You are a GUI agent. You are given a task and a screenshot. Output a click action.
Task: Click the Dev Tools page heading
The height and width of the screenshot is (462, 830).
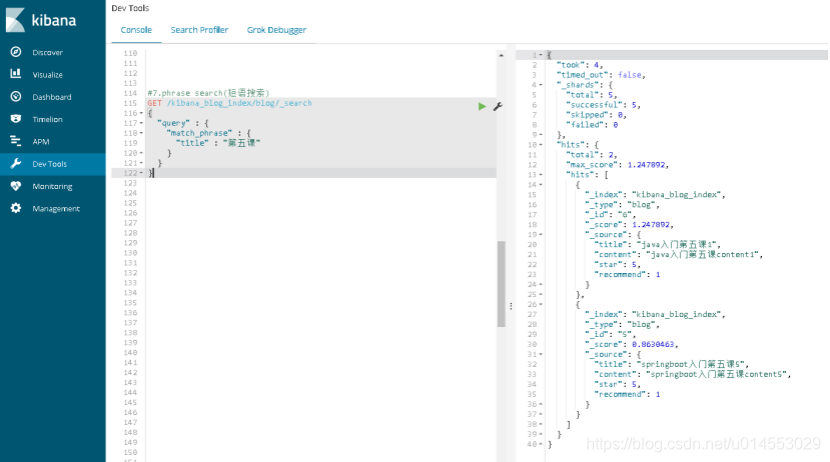pos(130,8)
